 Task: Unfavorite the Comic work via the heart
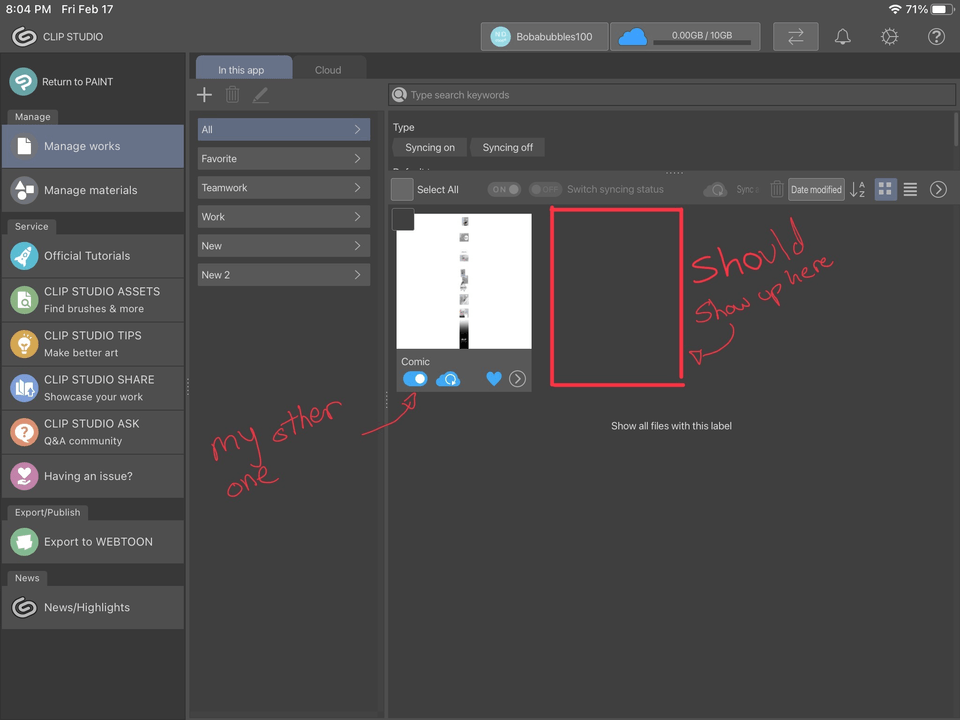[x=493, y=379]
